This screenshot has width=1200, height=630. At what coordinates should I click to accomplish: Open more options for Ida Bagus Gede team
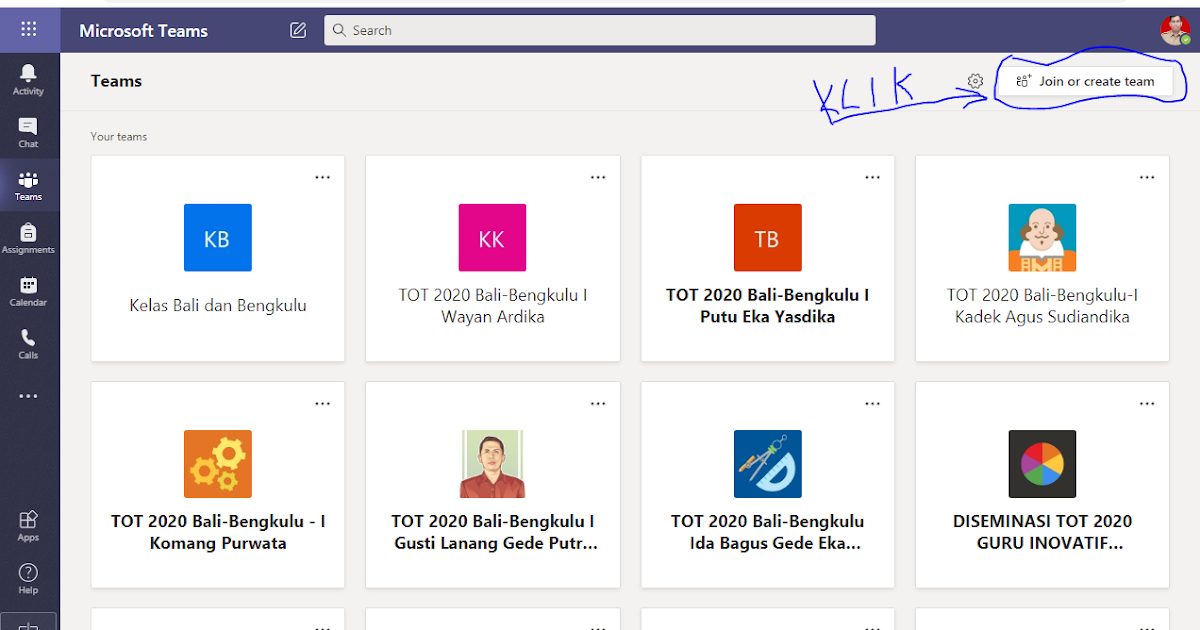[872, 403]
